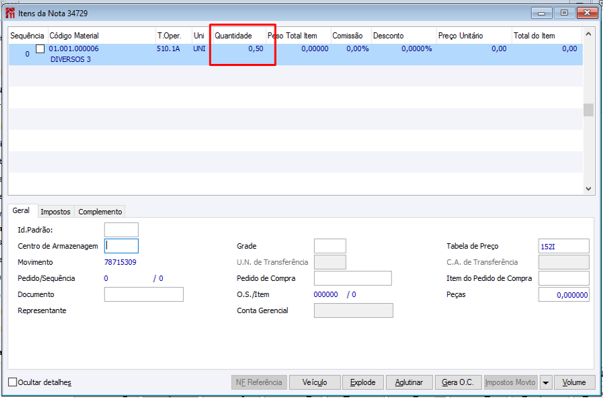The height and width of the screenshot is (398, 603).
Task: Maximize the Itens da Nota window
Action: tap(564, 13)
